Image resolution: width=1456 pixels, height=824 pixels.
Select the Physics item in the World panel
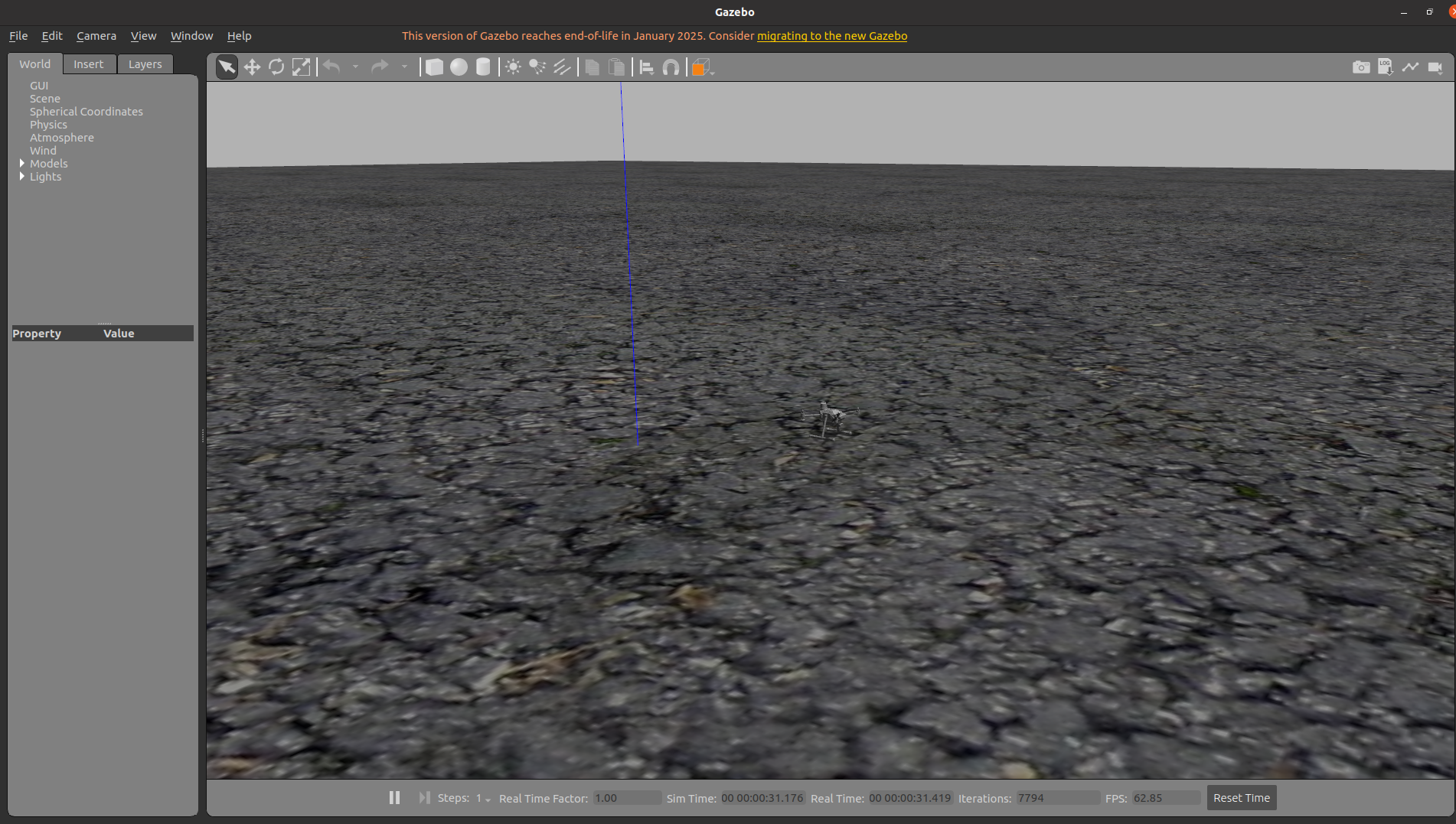(x=48, y=124)
